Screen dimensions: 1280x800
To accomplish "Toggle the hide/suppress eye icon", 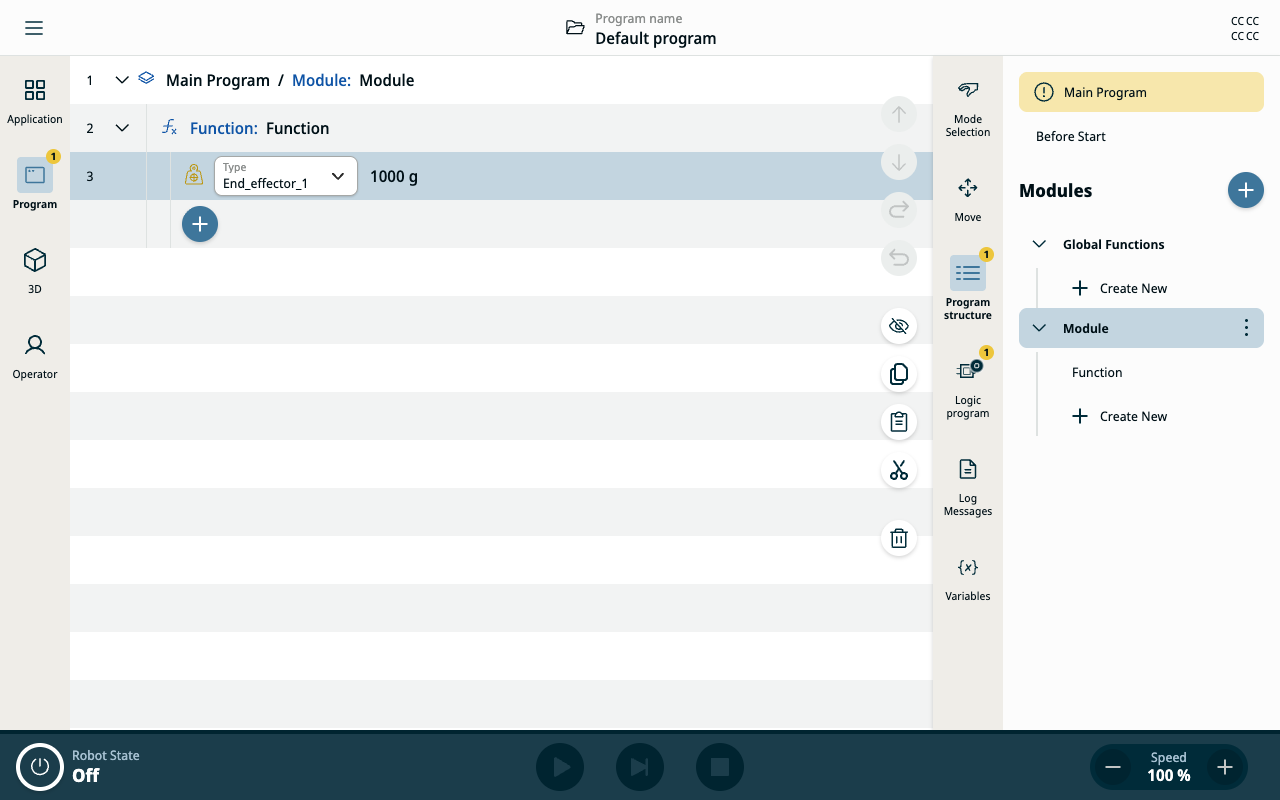I will [x=899, y=326].
